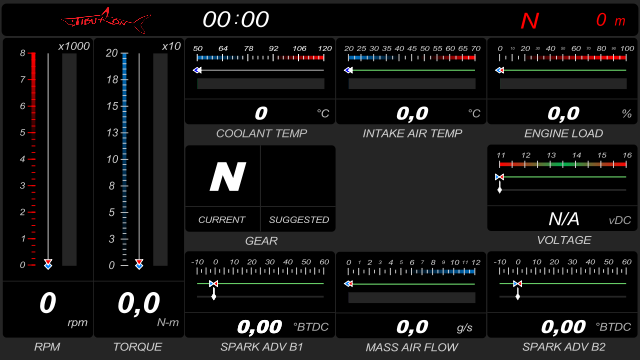This screenshot has height=360, width=640.
Task: Click the engine load red scale bar
Action: pyautogui.click(x=563, y=58)
